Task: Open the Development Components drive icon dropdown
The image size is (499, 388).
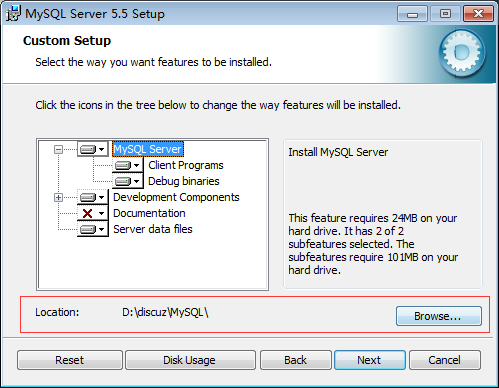Action: click(93, 197)
